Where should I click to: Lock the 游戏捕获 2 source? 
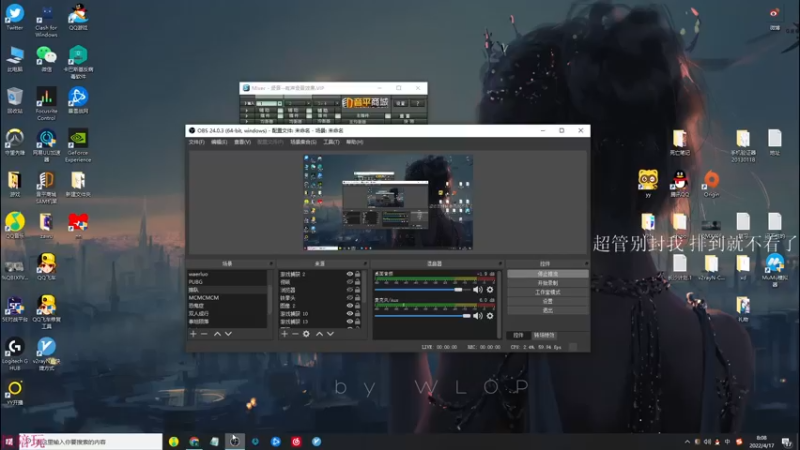(358, 274)
